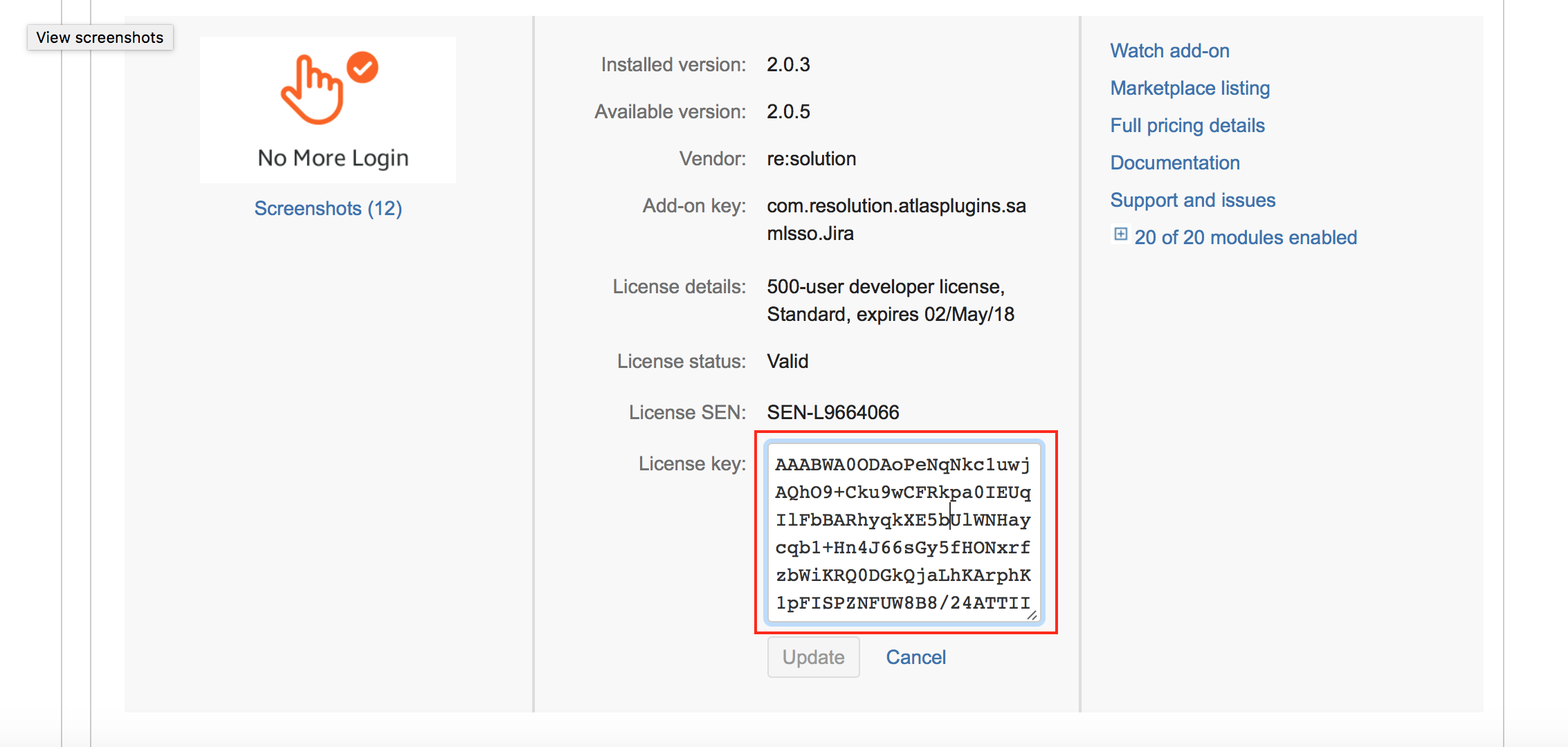Click the orange hand pointer logo icon
Viewport: 1568px width, 747px height.
(x=311, y=91)
